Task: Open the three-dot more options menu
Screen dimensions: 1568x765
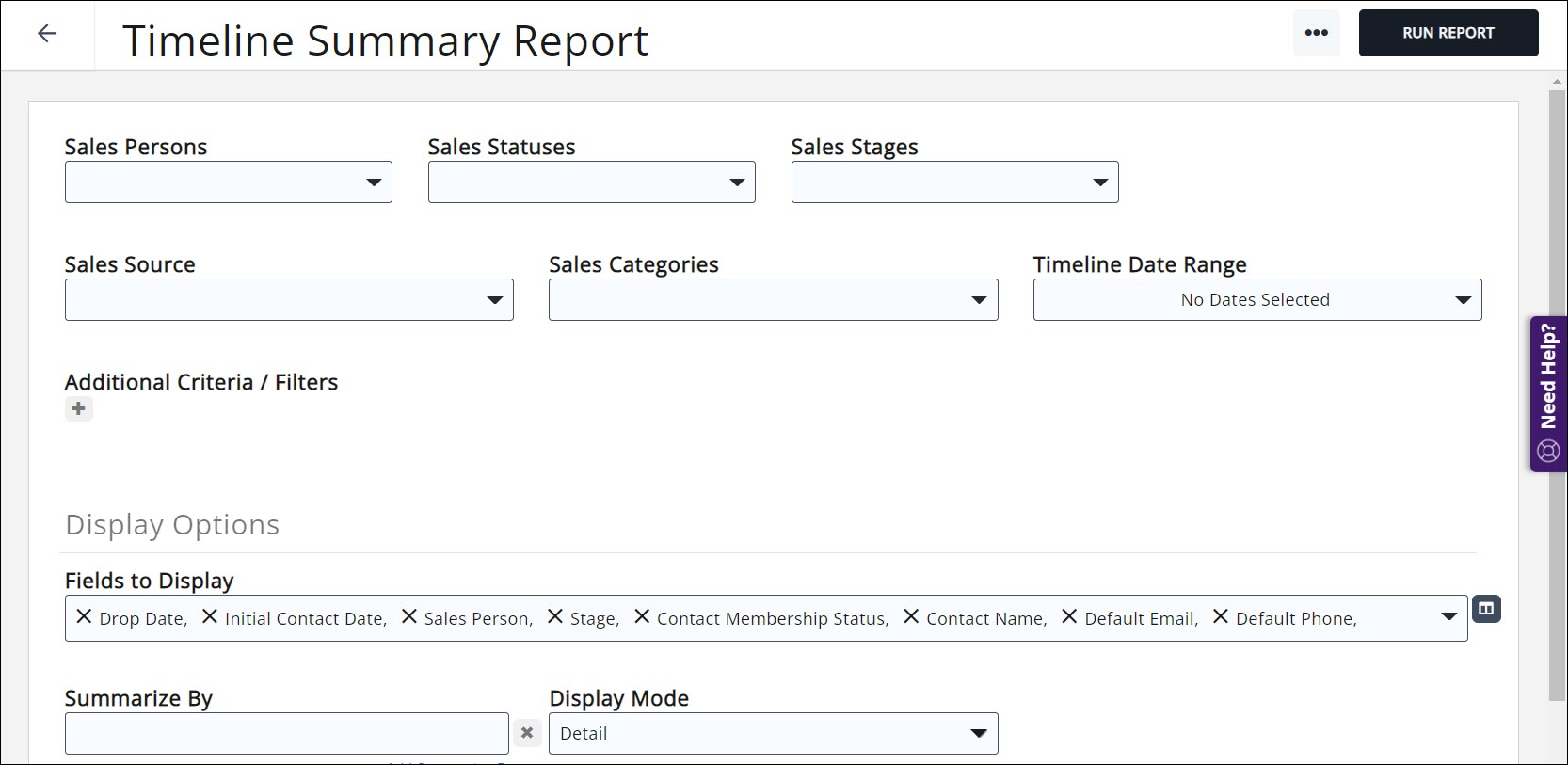Action: coord(1316,33)
